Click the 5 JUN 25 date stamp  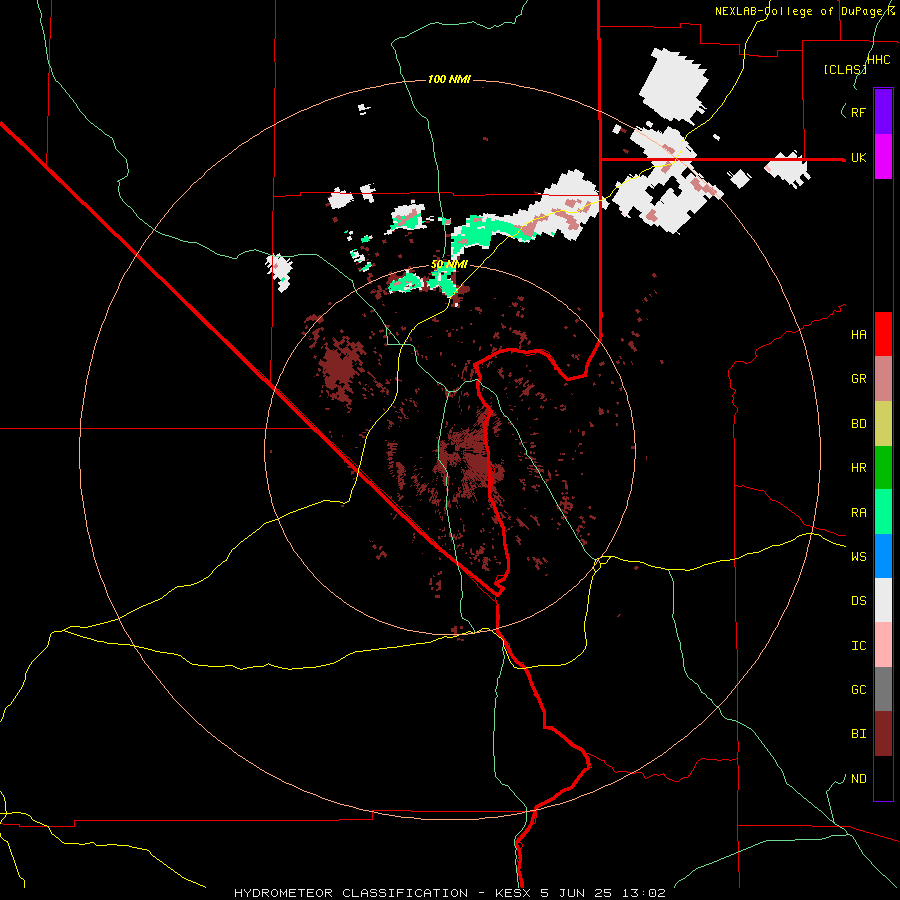pos(576,893)
